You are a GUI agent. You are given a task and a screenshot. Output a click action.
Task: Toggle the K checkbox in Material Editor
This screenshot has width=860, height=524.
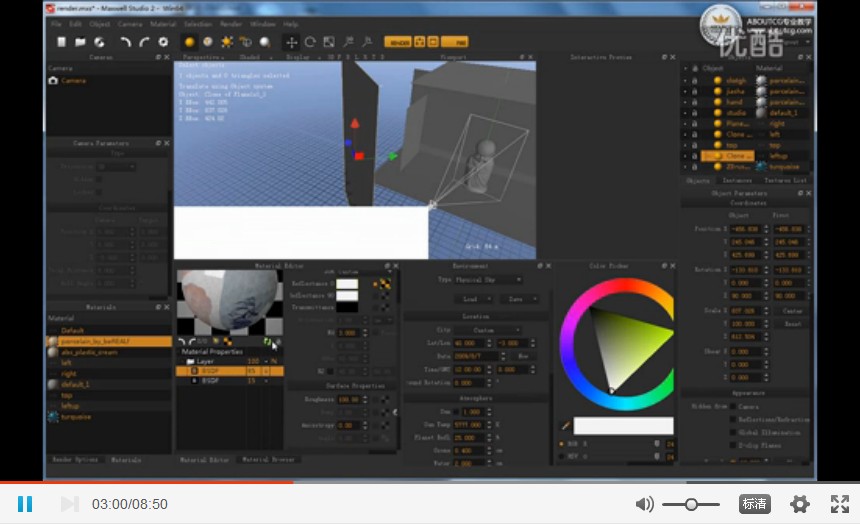click(x=330, y=371)
